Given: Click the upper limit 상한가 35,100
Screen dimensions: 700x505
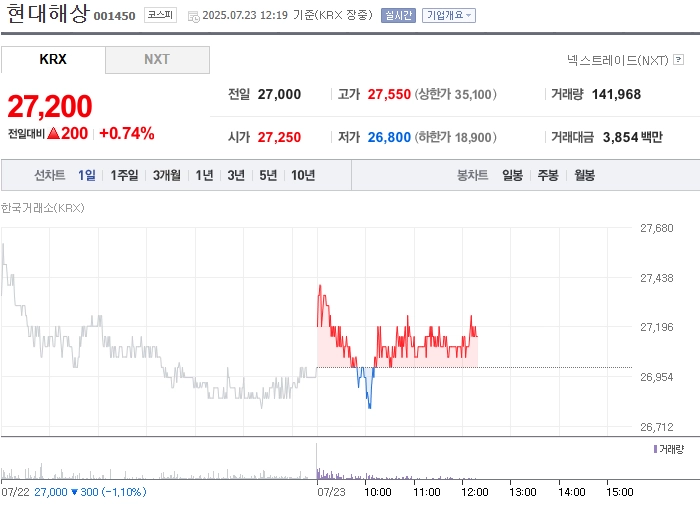Looking at the screenshot, I should 455,94.
